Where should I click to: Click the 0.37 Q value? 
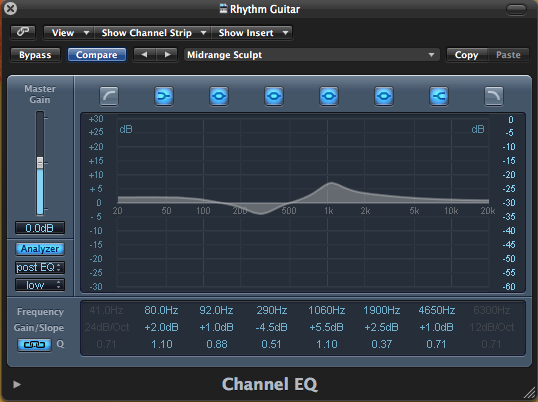382,344
